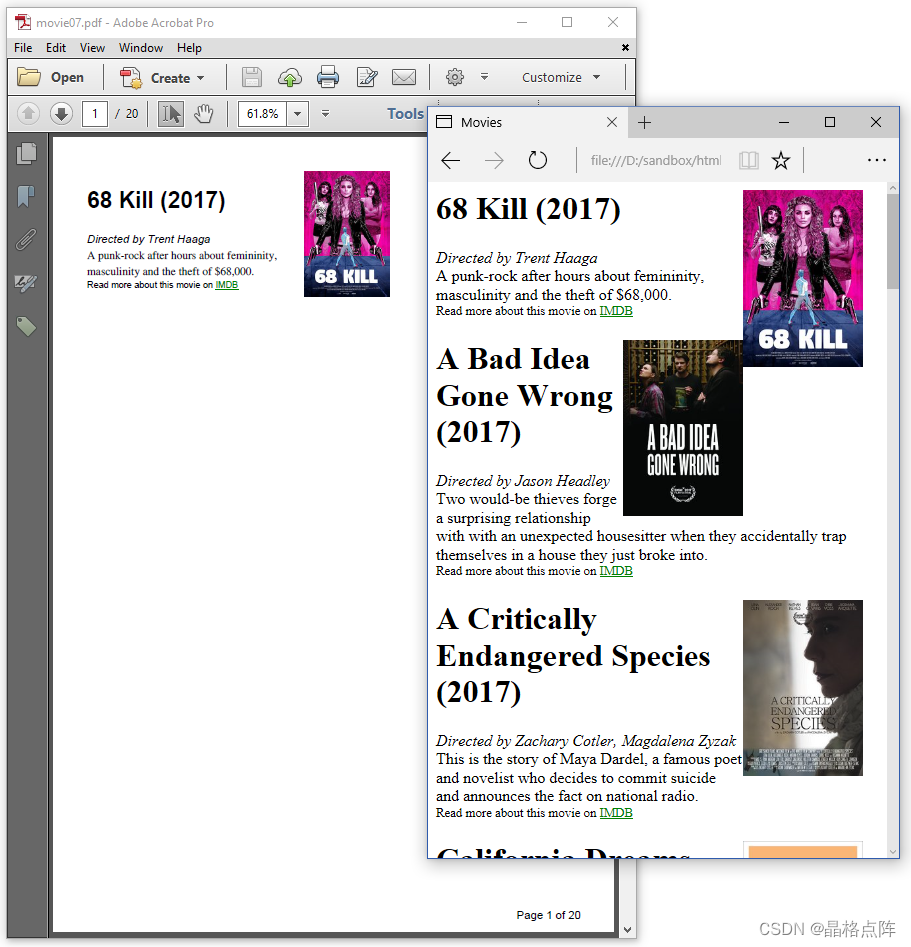Open the Tags panel icon
The width and height of the screenshot is (911, 947).
point(27,327)
